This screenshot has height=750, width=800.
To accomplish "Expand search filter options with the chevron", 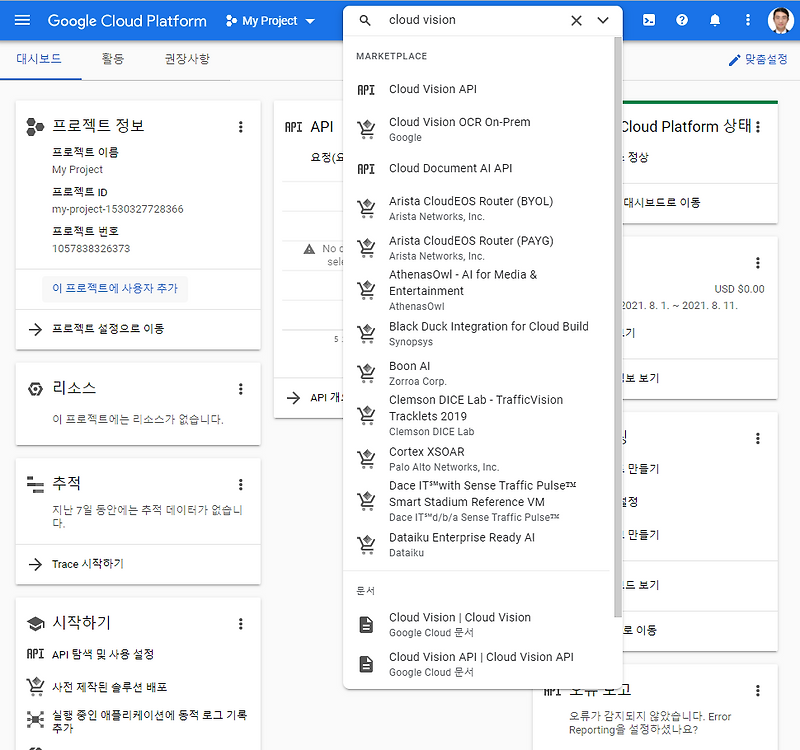I will (x=601, y=18).
